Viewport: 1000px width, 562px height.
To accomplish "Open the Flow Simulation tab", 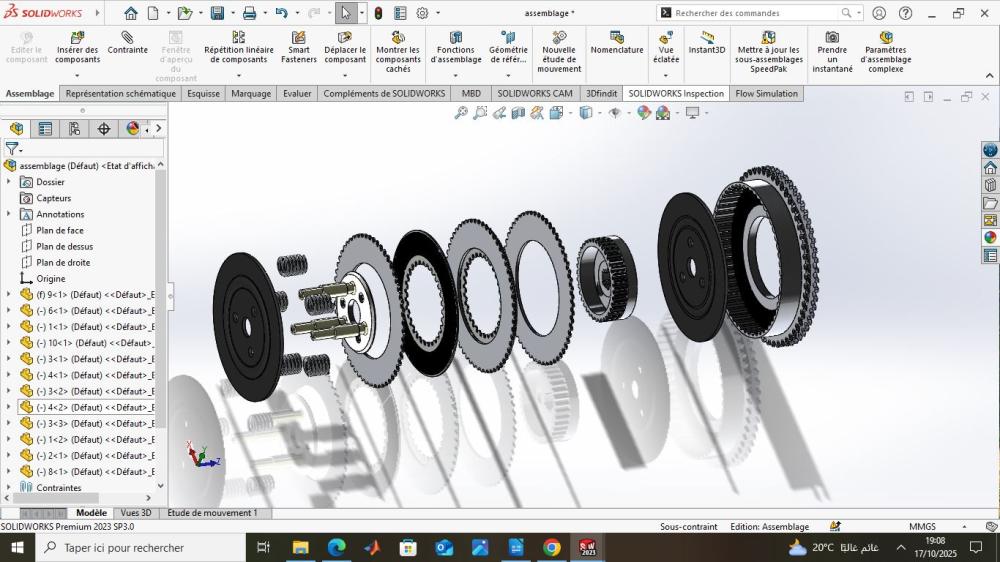I will point(766,94).
